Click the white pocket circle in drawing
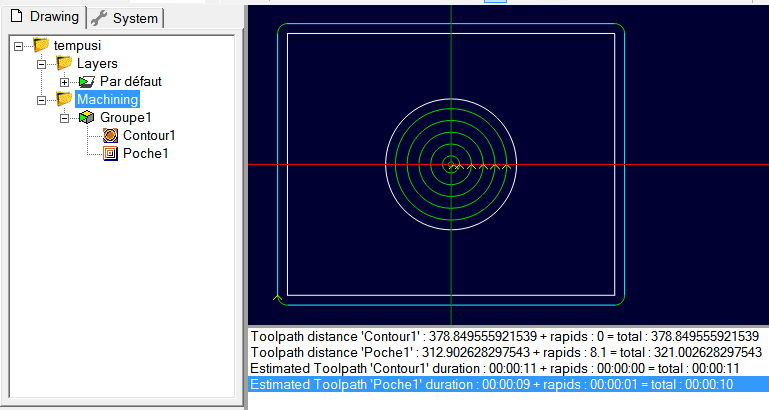This screenshot has width=769, height=410. coord(386,165)
